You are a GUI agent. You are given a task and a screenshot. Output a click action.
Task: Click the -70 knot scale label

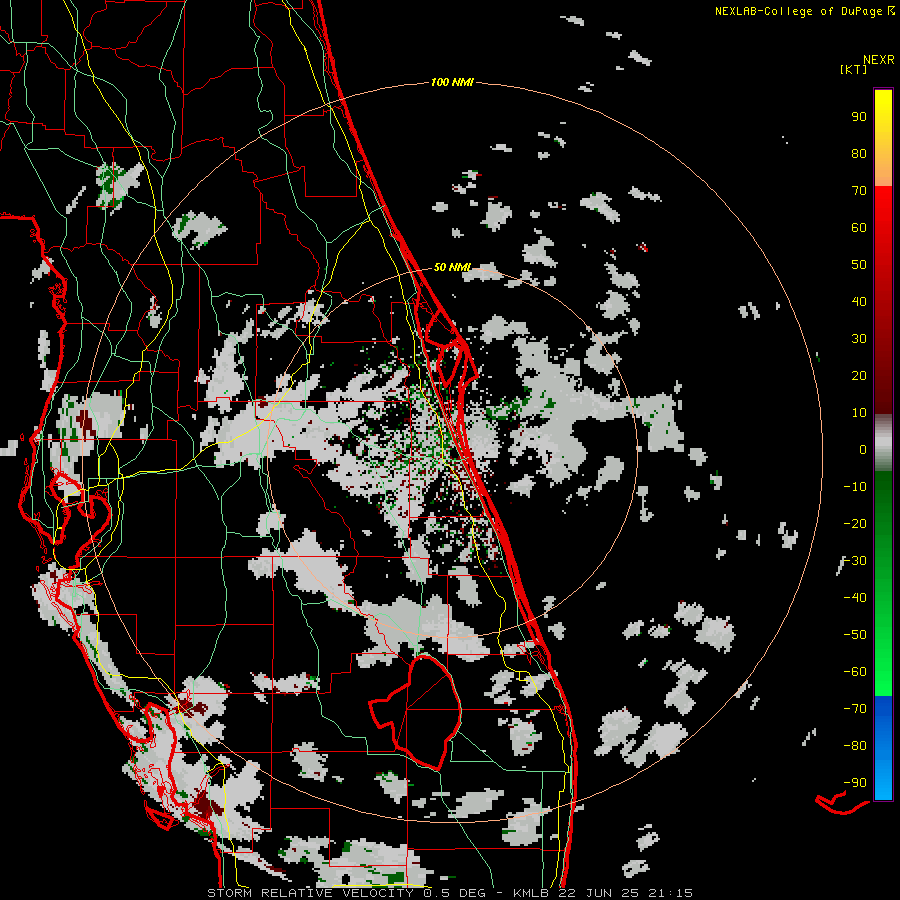(855, 709)
